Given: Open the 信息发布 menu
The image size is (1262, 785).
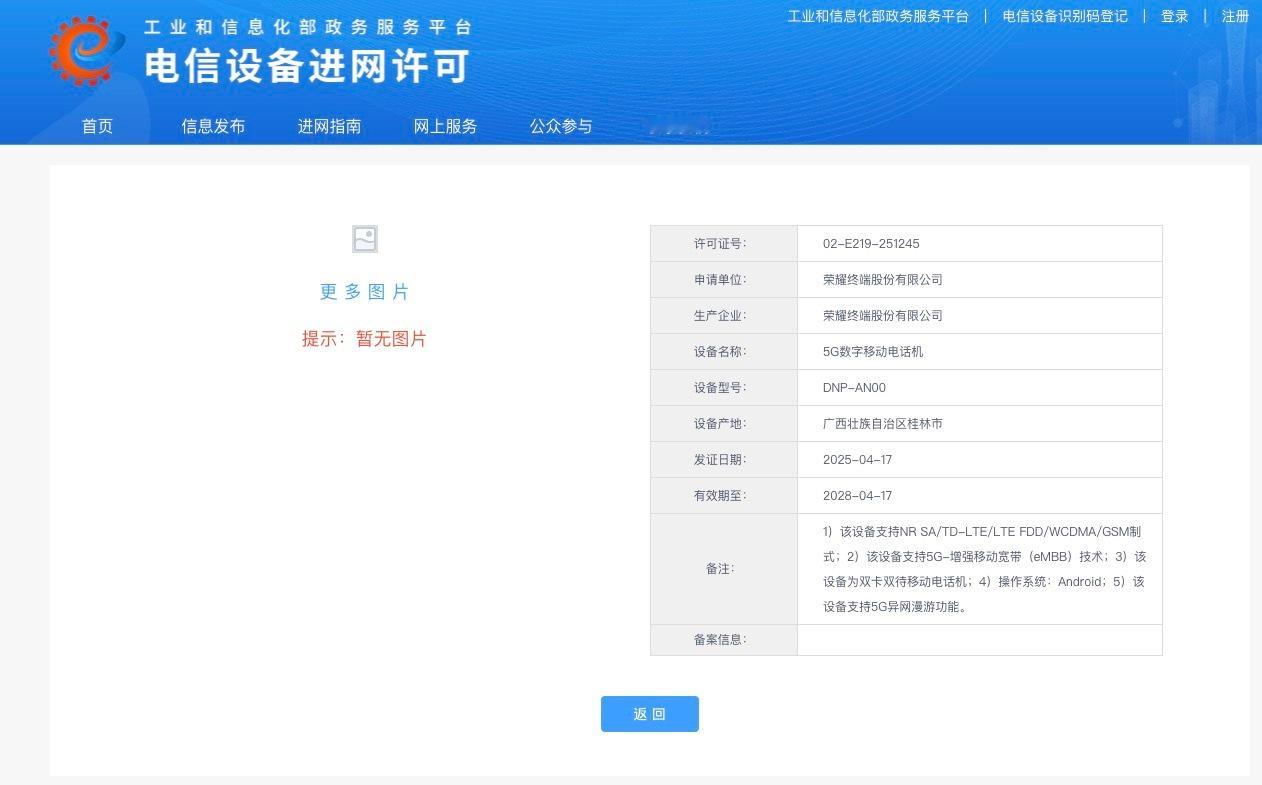Looking at the screenshot, I should [213, 126].
